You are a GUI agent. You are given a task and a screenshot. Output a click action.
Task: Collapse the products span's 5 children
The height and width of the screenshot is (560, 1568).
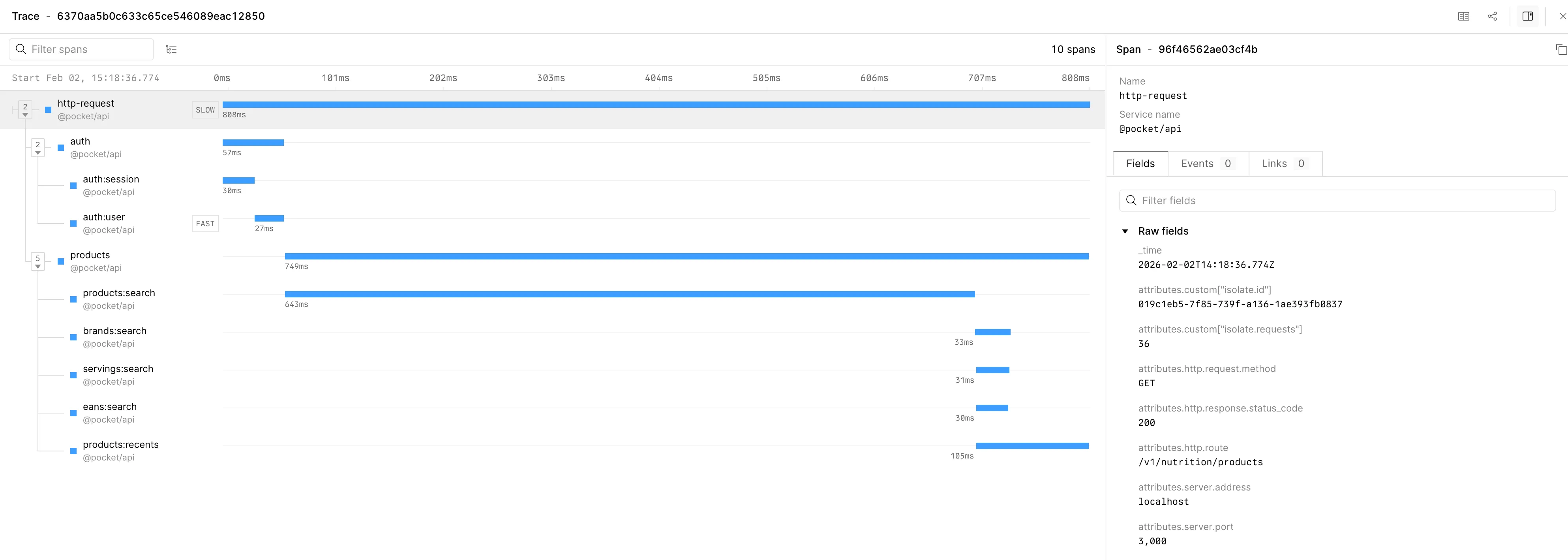tap(38, 261)
